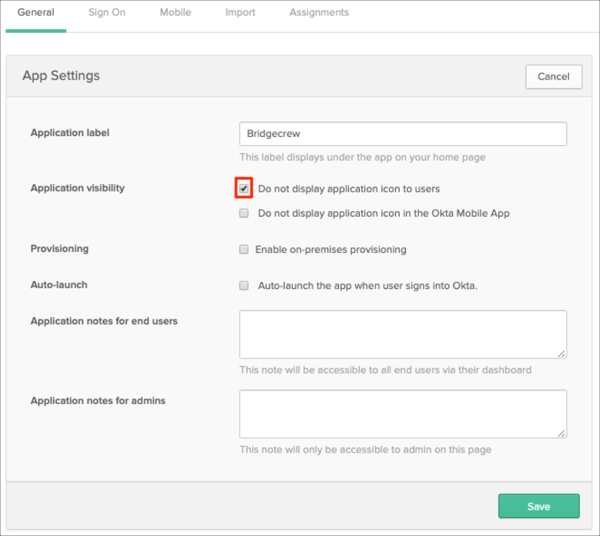Go to the Import tab

tap(240, 13)
